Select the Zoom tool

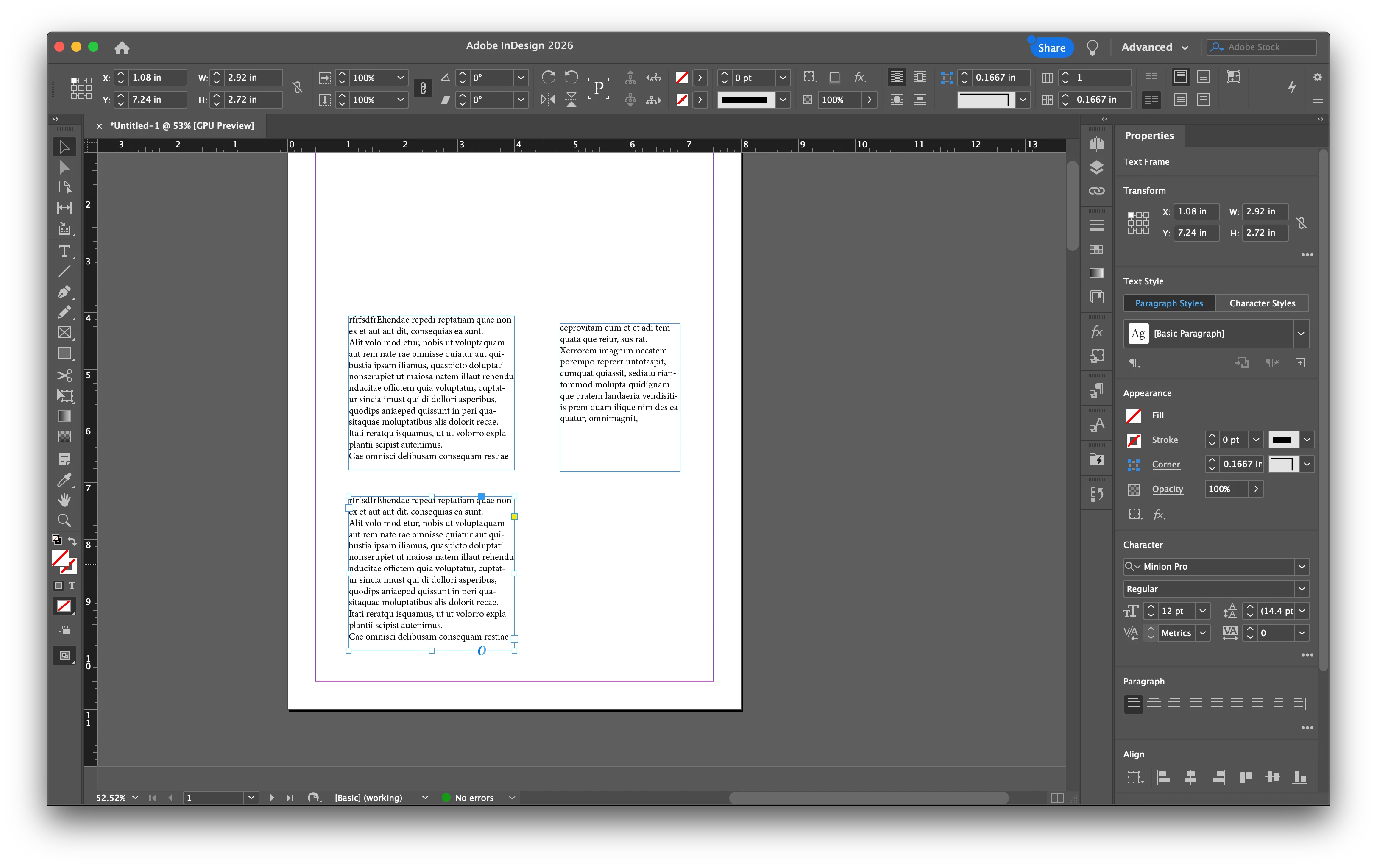pyautogui.click(x=64, y=520)
